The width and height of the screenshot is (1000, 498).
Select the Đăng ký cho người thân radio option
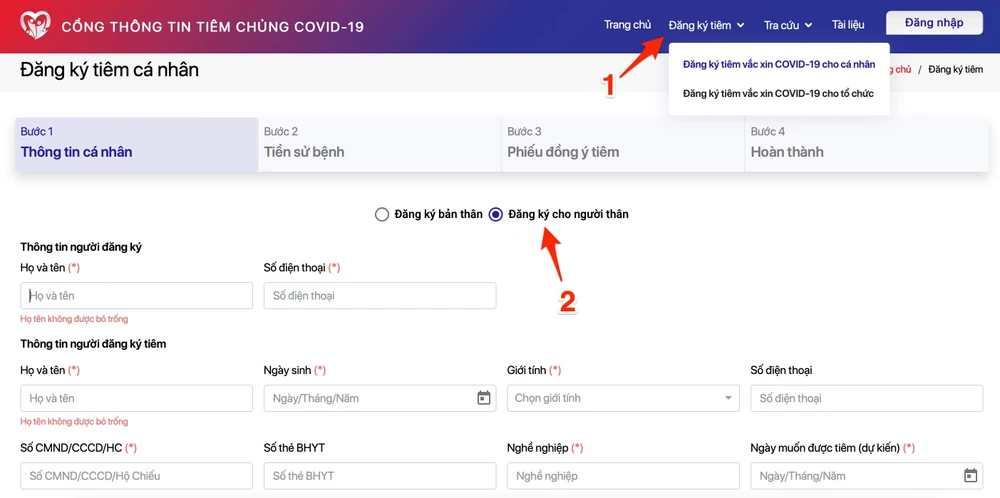pyautogui.click(x=496, y=214)
